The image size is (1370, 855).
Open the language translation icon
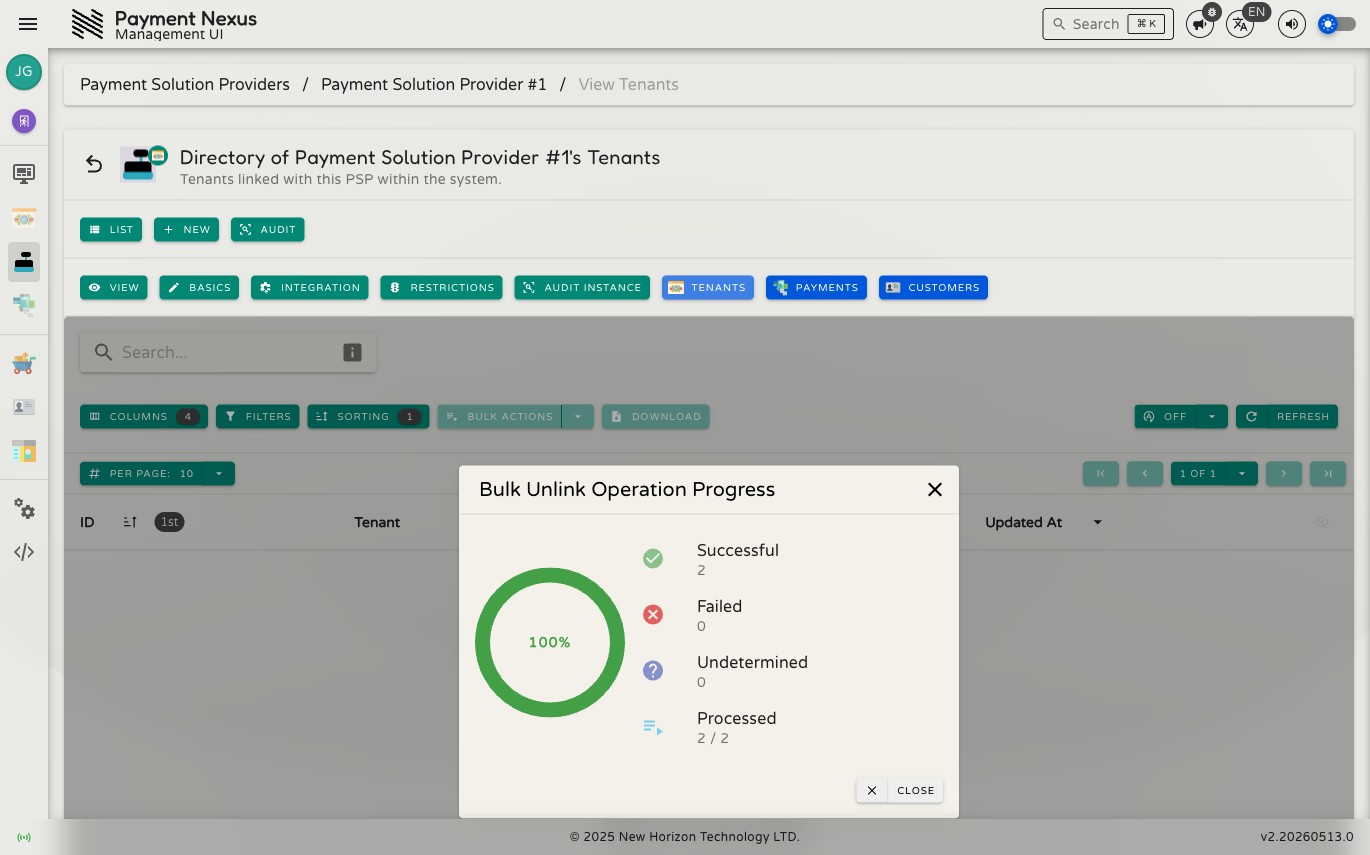pos(1240,24)
